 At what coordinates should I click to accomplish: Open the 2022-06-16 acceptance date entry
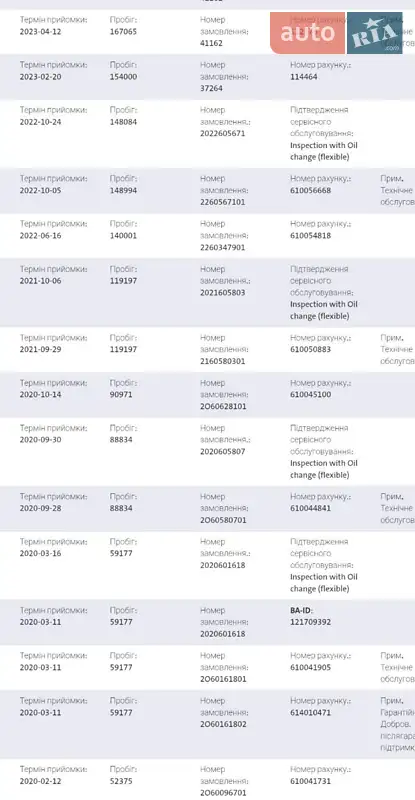coord(40,236)
